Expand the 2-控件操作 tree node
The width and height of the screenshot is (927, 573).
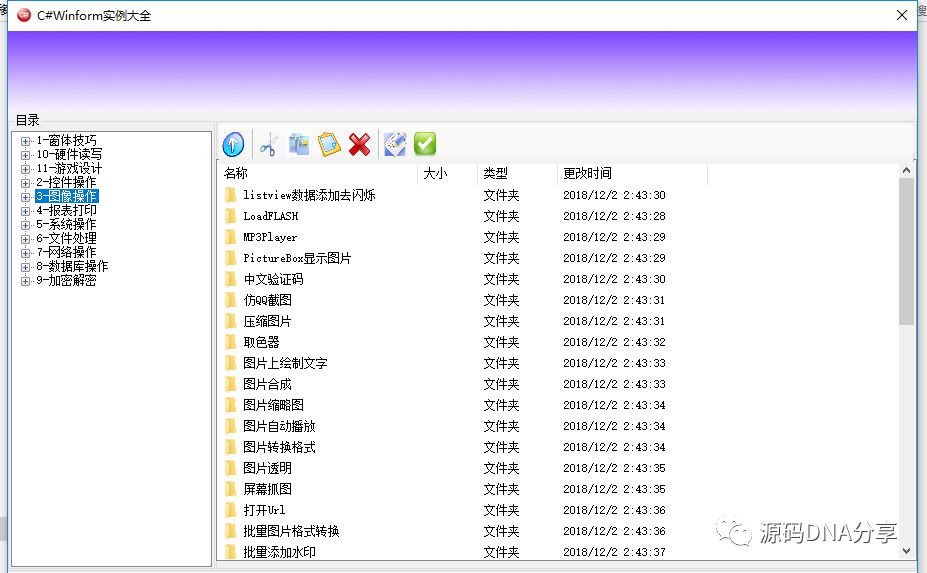click(x=25, y=183)
